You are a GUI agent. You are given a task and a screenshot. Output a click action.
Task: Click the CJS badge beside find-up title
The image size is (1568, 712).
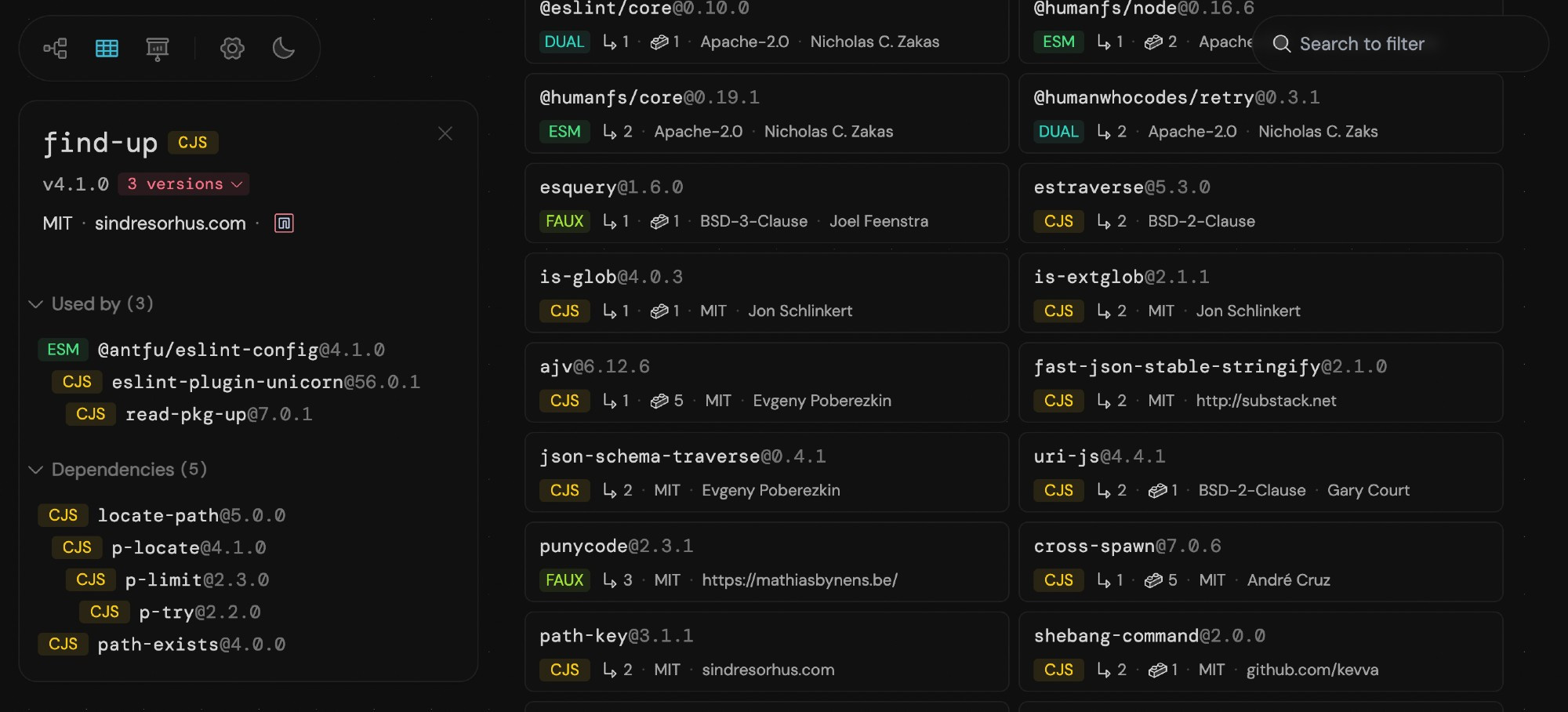[193, 143]
